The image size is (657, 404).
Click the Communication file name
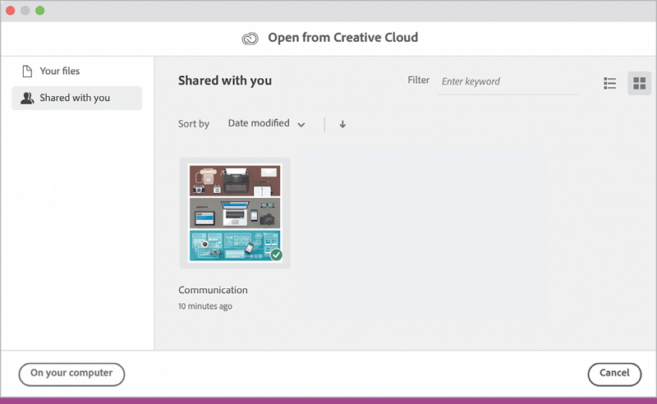(213, 290)
